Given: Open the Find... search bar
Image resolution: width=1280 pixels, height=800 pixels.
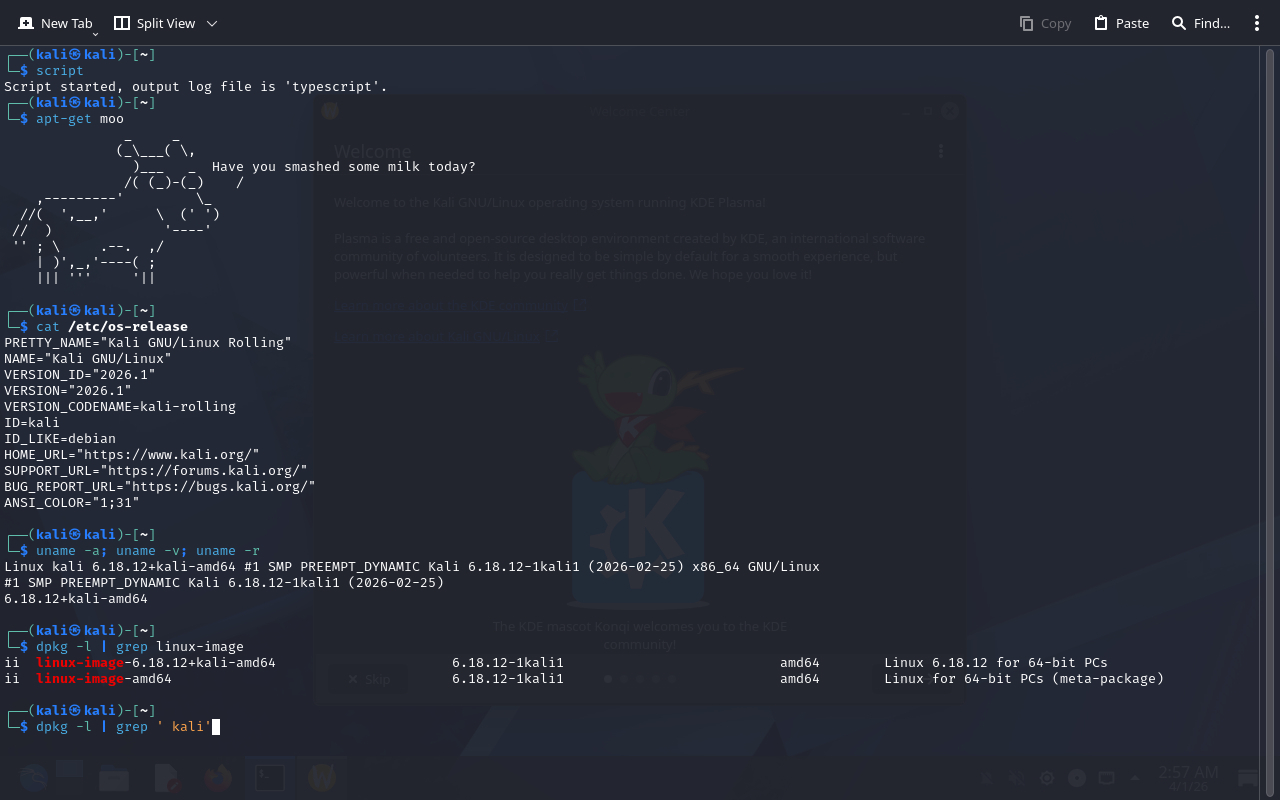Looking at the screenshot, I should tap(1200, 23).
